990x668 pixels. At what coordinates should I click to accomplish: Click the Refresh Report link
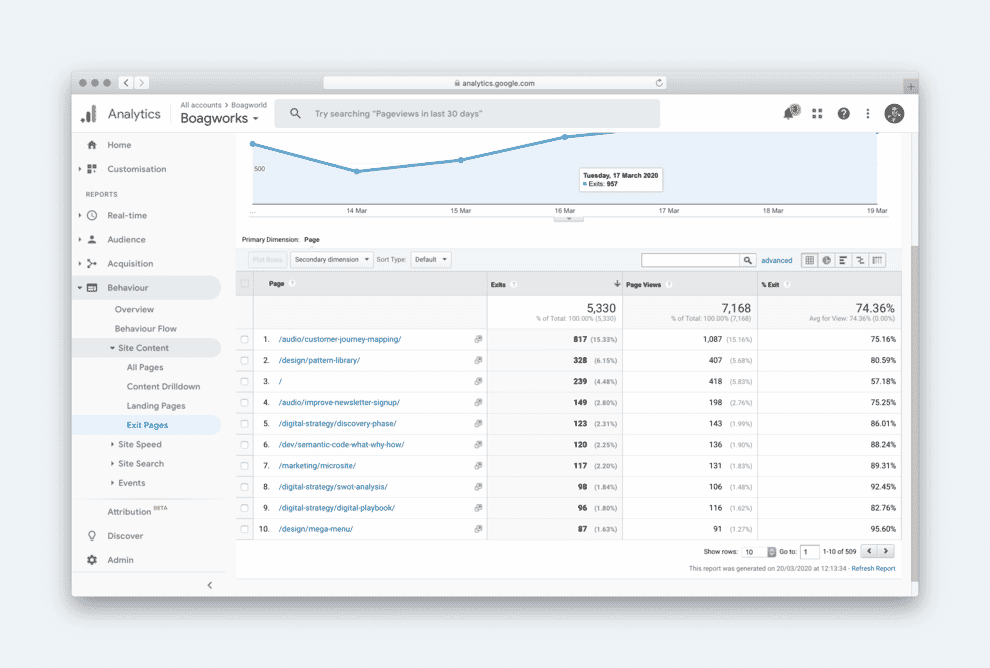(x=873, y=568)
